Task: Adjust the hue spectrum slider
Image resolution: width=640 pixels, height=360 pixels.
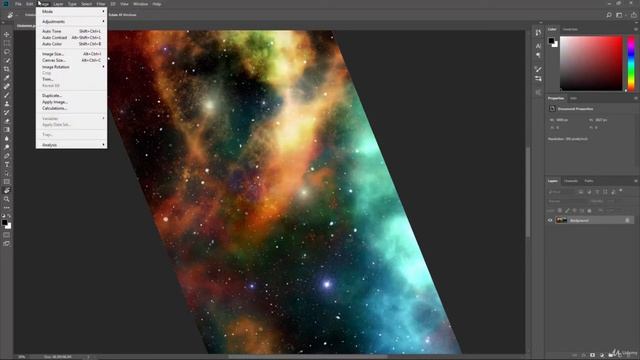Action: 631,63
